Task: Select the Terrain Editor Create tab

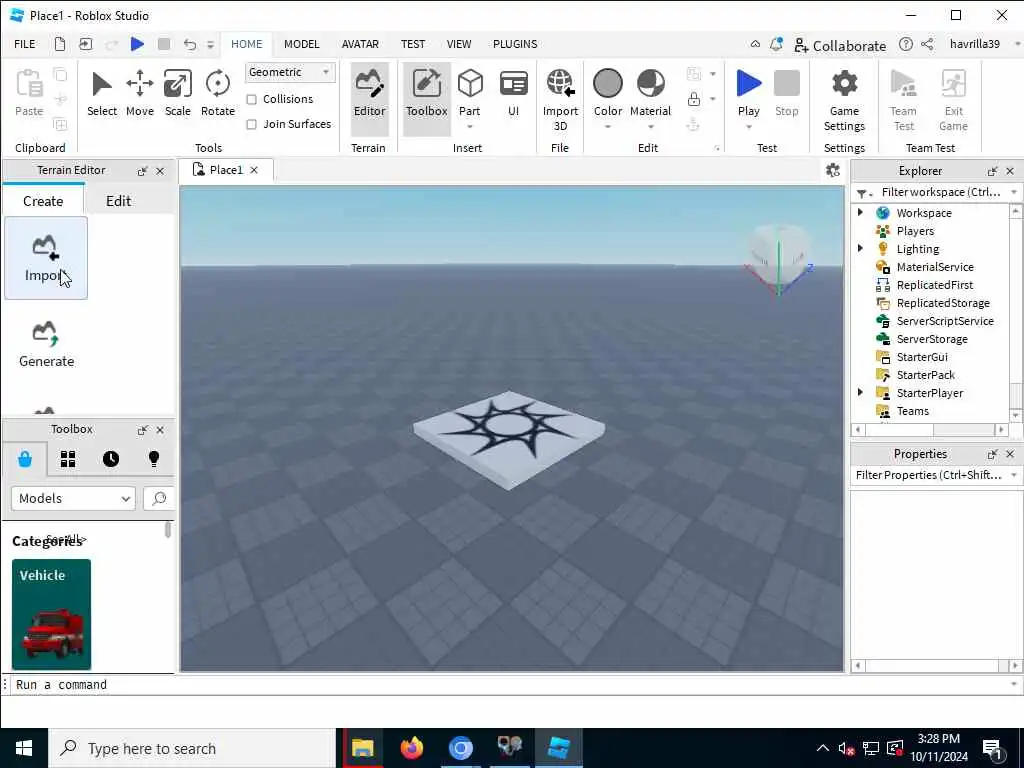Action: click(x=43, y=201)
